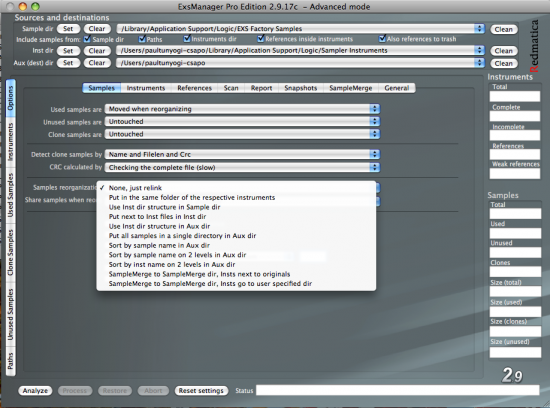
Task: Click the Process button
Action: [75, 390]
